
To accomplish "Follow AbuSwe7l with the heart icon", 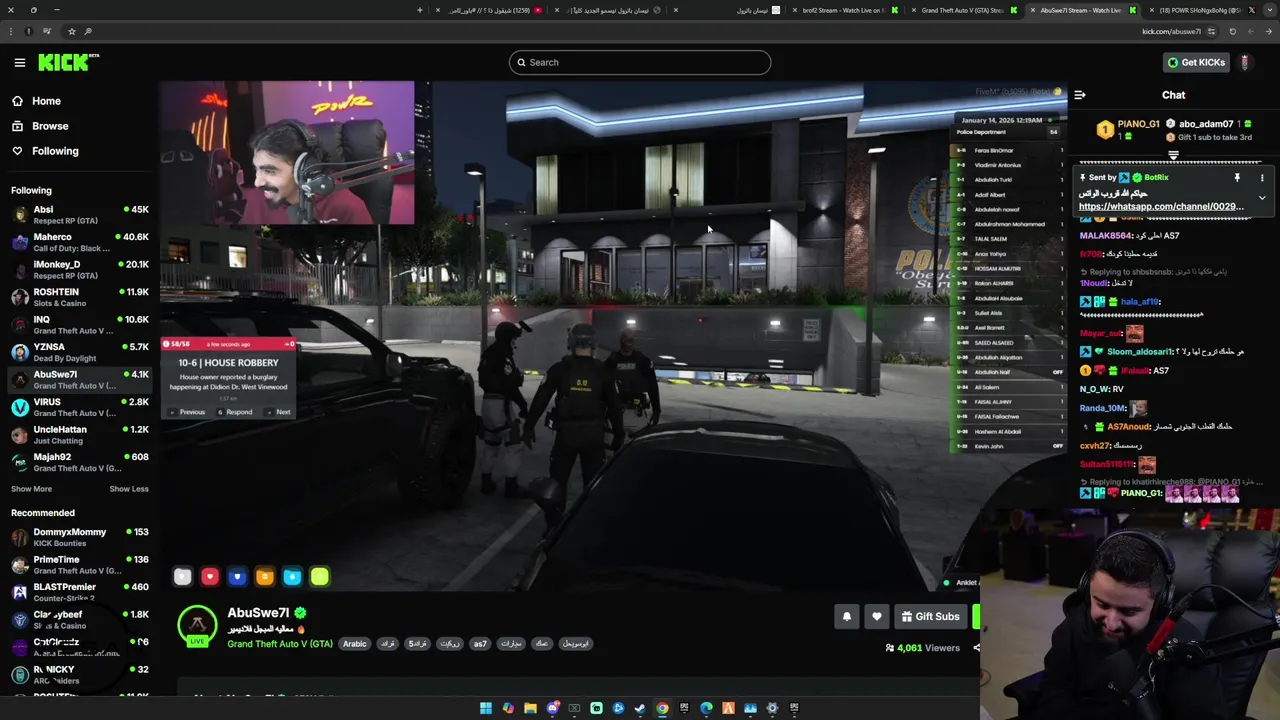I will coord(877,616).
